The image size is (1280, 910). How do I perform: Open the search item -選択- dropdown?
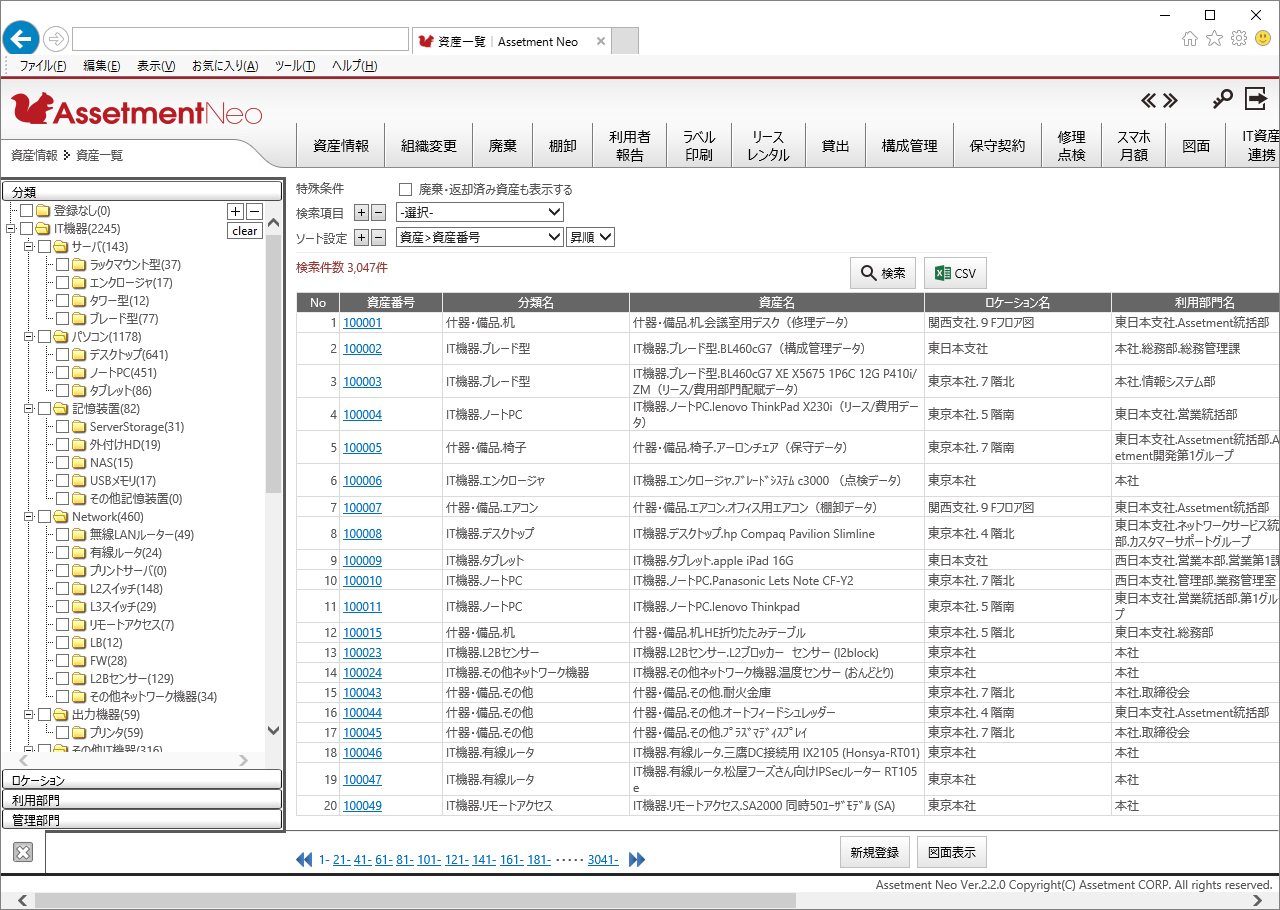click(x=479, y=212)
